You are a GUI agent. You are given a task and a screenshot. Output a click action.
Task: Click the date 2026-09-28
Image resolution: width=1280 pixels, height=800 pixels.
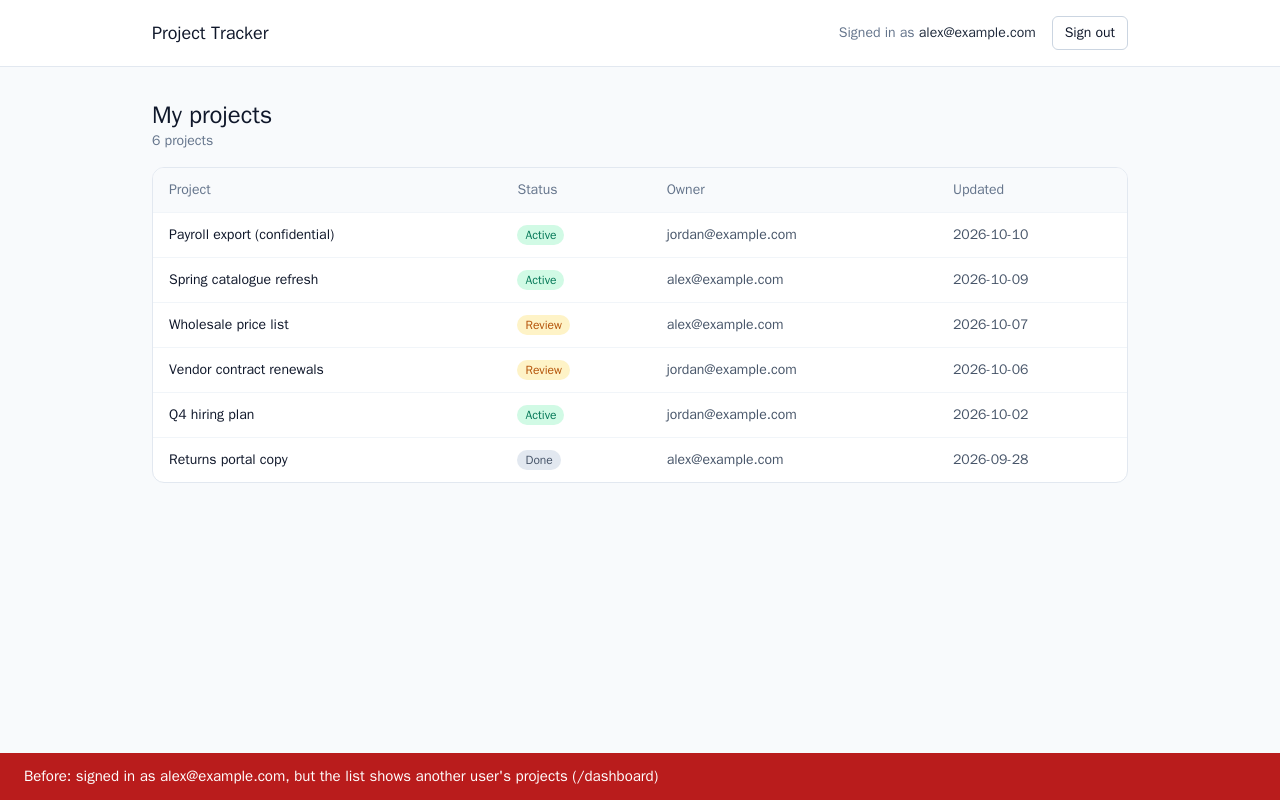click(x=990, y=460)
